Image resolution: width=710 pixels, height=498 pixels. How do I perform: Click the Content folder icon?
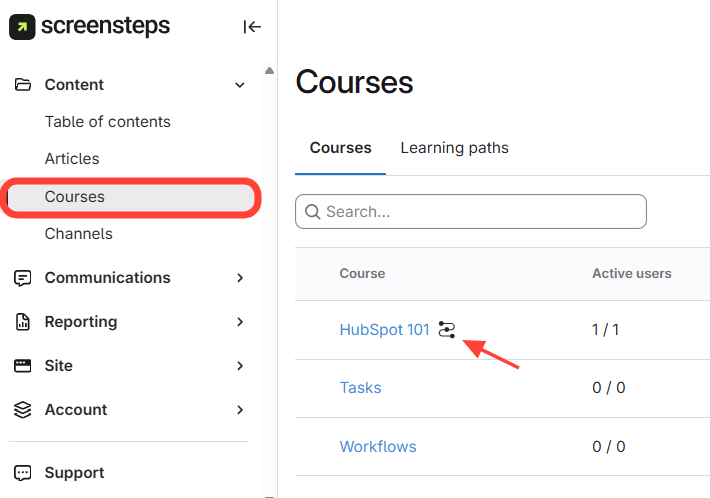[23, 85]
